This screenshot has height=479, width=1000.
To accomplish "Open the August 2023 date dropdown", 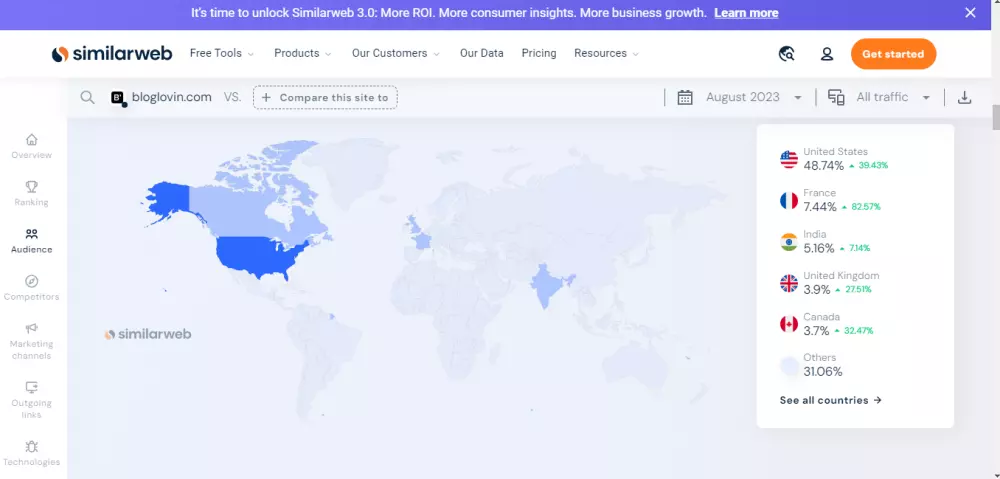I will [x=753, y=98].
